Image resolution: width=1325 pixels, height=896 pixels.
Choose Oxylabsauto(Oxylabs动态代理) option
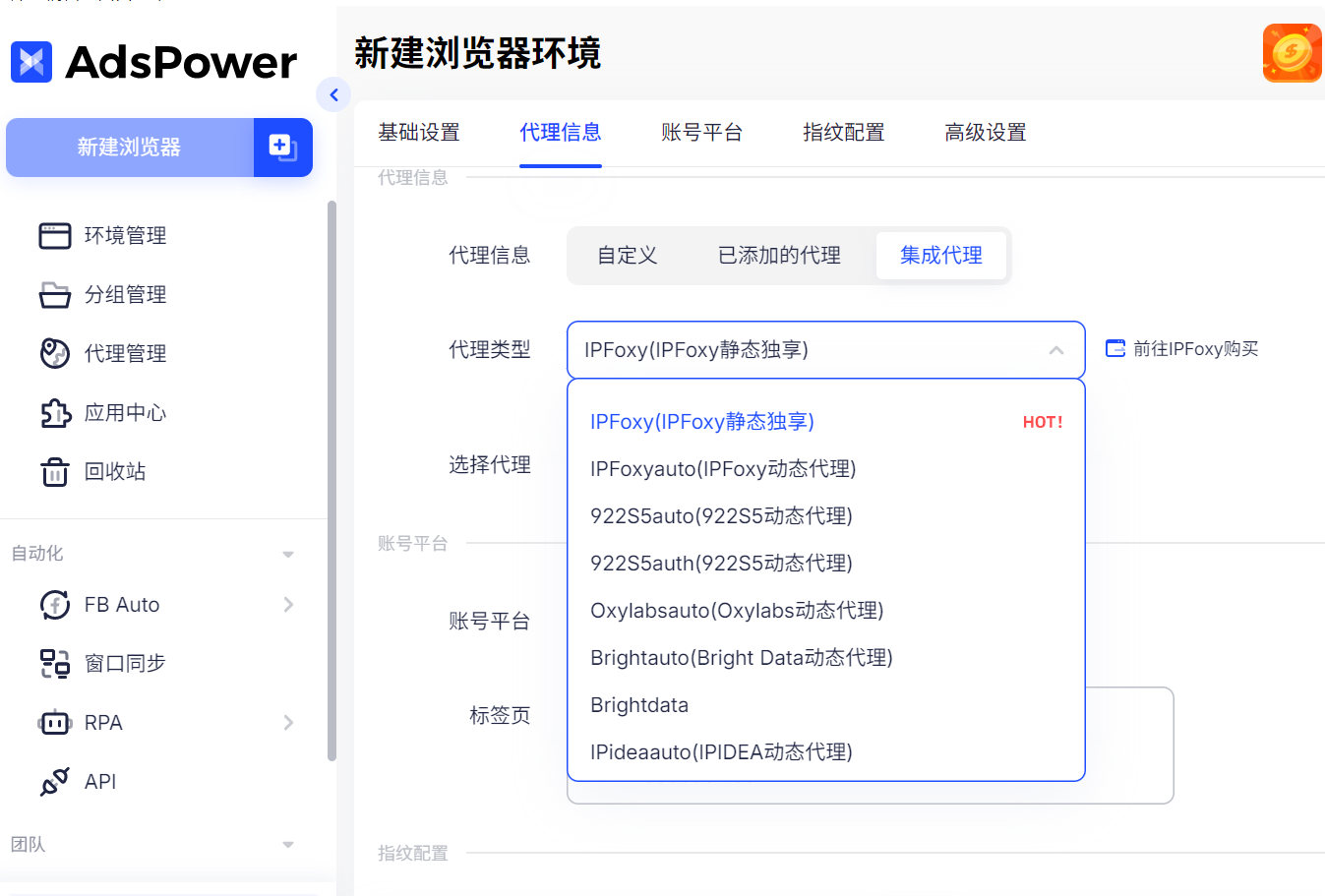point(826,611)
